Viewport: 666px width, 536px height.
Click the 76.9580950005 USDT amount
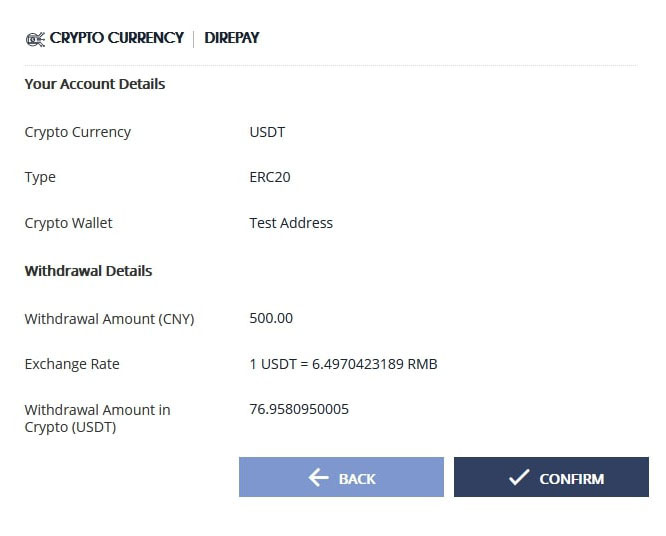[299, 409]
